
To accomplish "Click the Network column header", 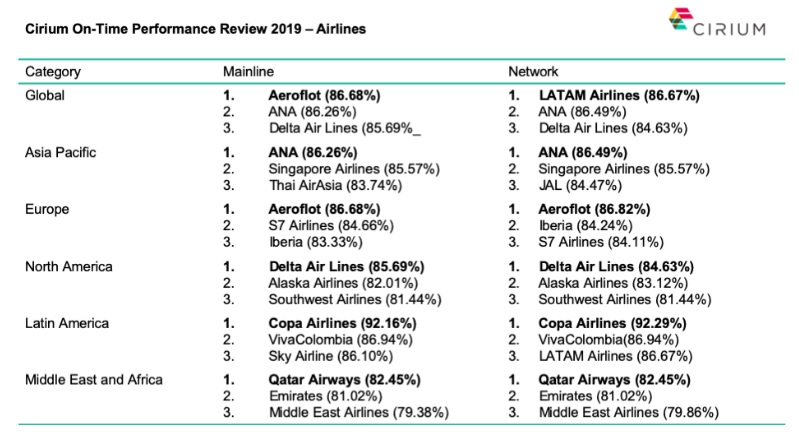I will pyautogui.click(x=534, y=72).
